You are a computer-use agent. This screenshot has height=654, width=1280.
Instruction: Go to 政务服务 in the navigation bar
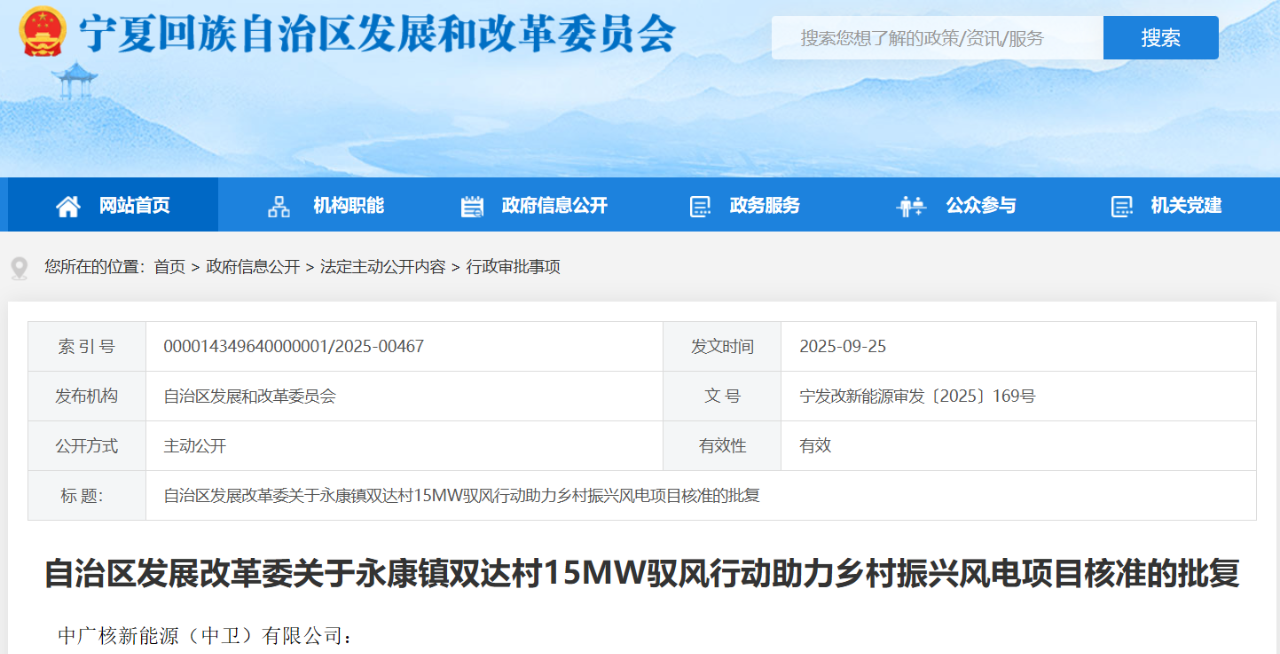click(x=765, y=206)
